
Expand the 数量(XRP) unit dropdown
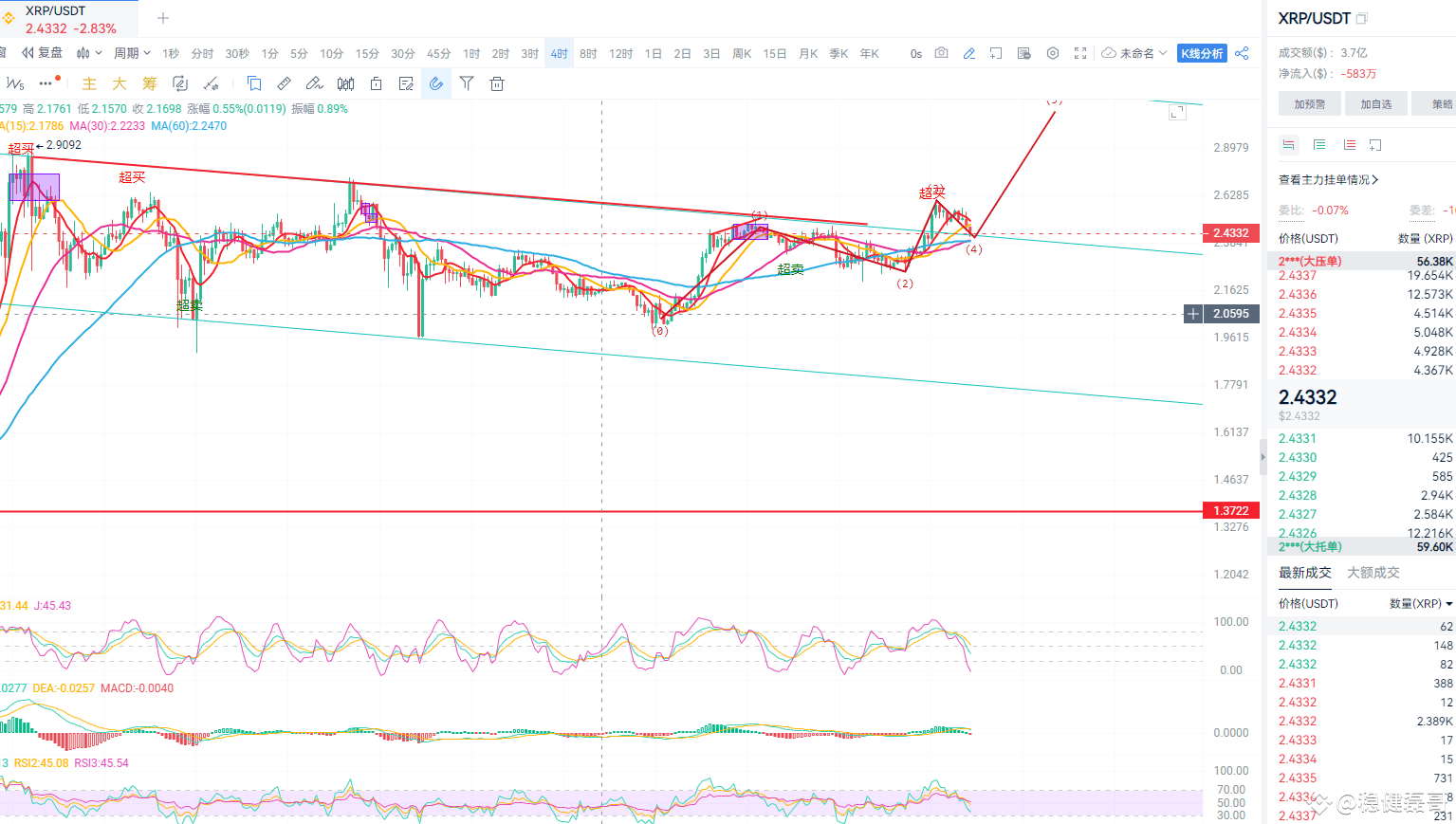[1421, 603]
